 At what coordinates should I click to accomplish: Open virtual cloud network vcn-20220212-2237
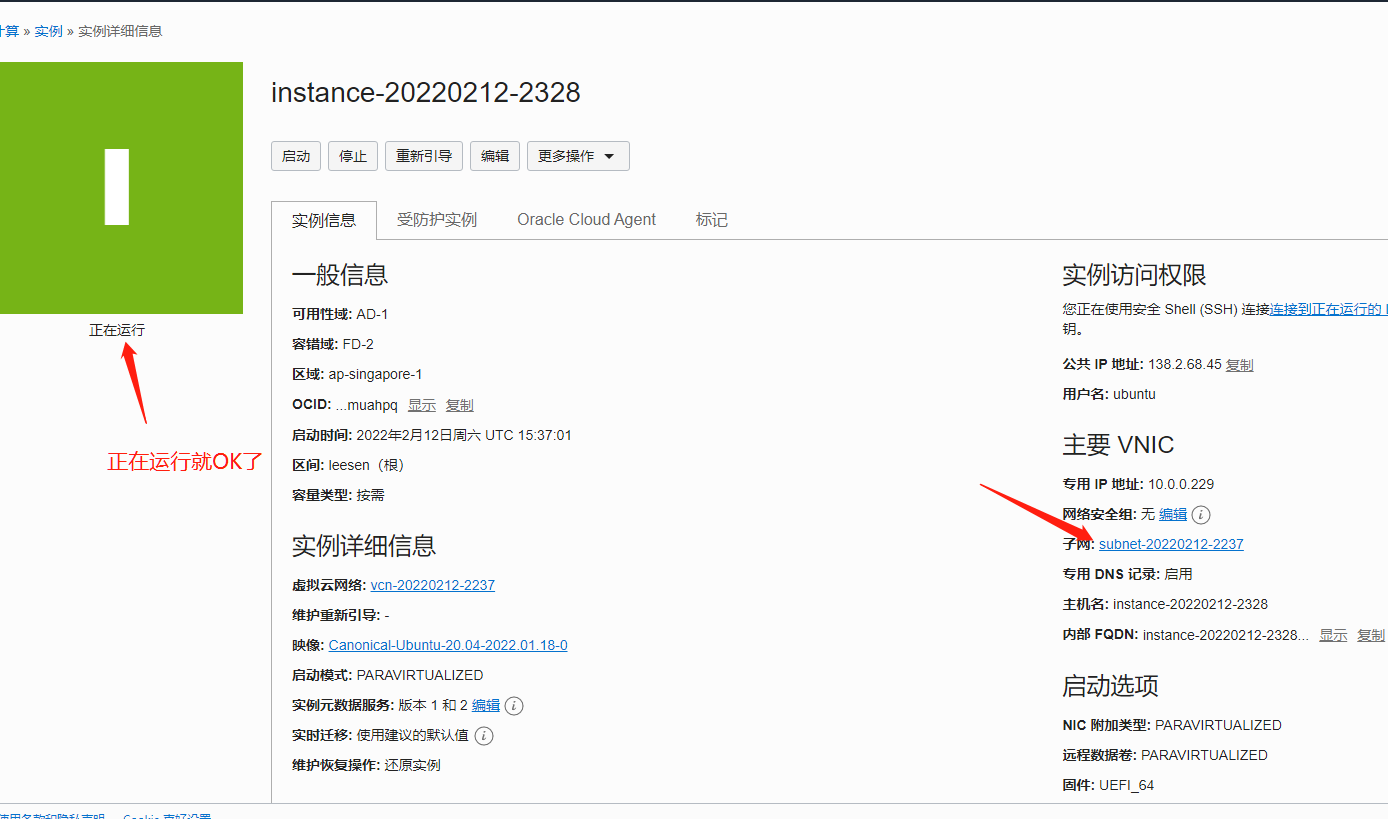tap(433, 584)
